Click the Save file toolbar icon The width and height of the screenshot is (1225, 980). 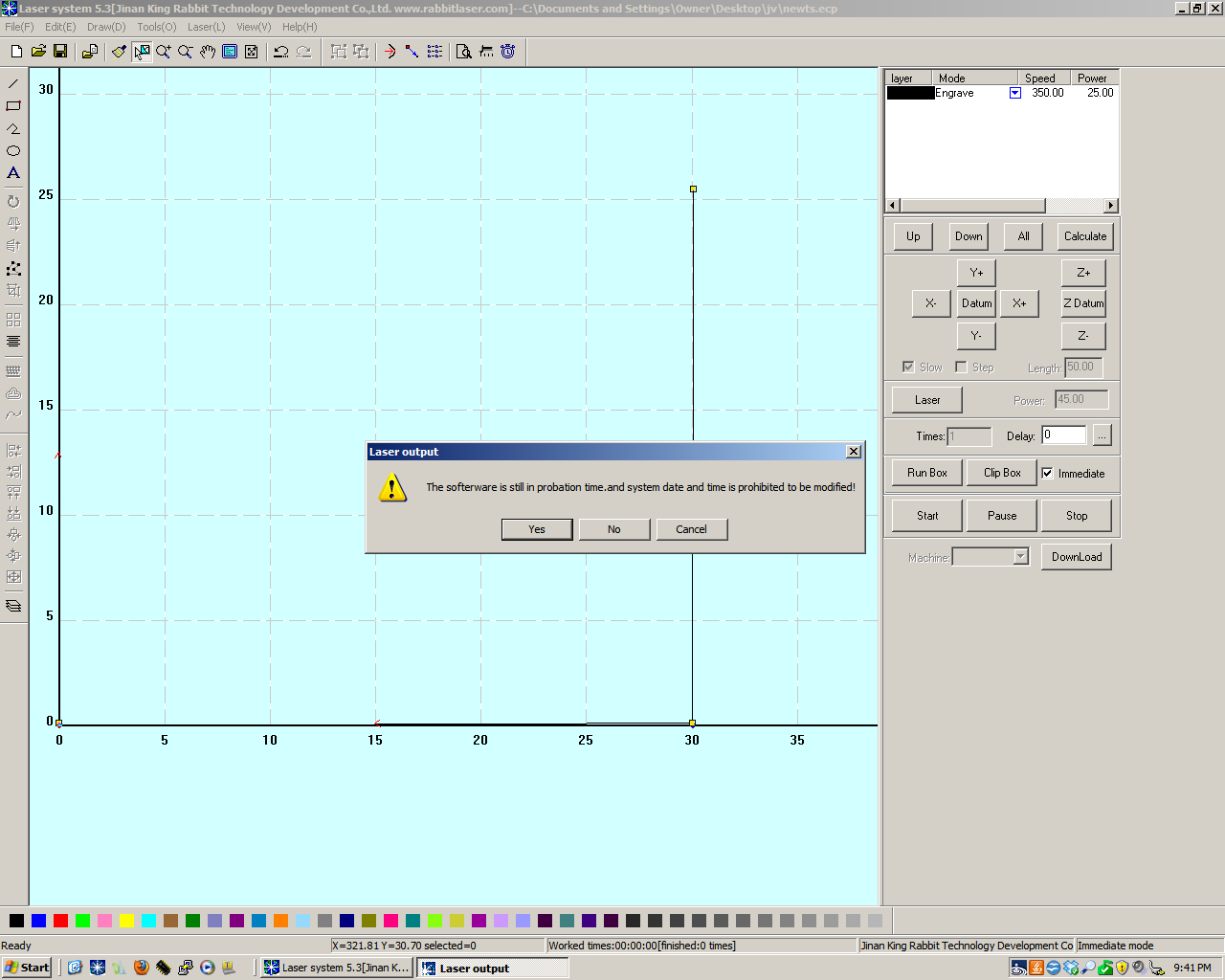pyautogui.click(x=60, y=52)
